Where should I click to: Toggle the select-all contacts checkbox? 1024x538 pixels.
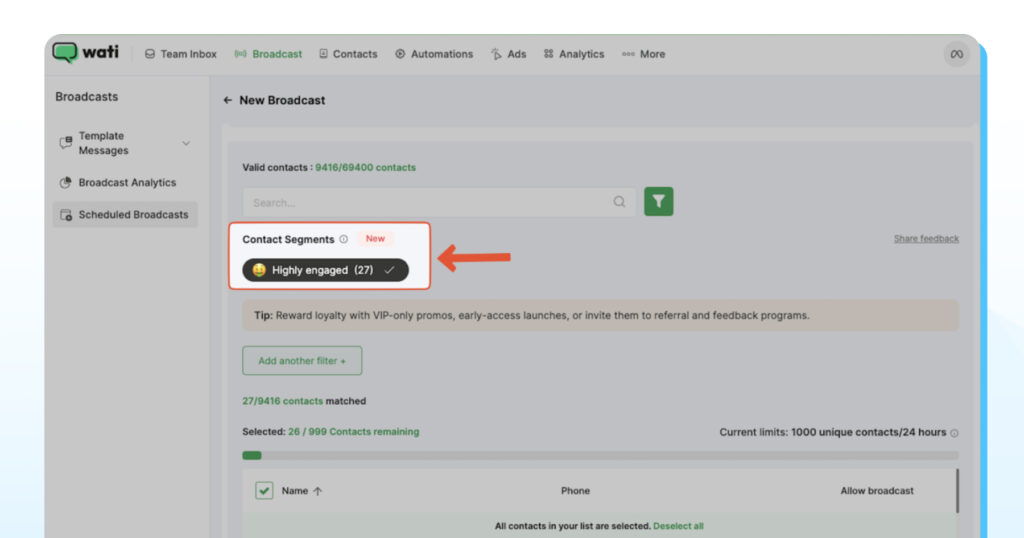pos(264,491)
